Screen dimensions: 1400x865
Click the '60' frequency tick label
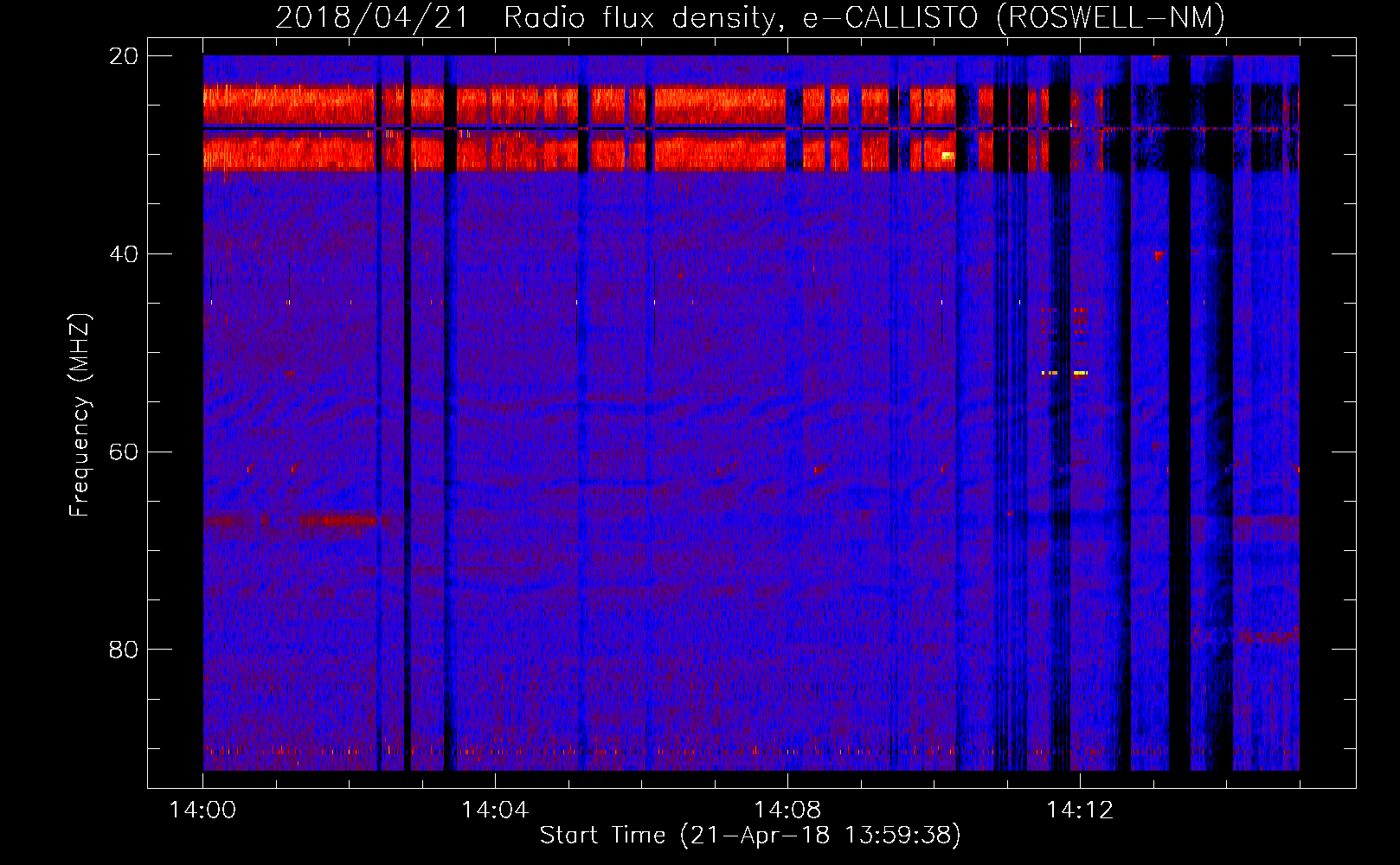point(124,452)
